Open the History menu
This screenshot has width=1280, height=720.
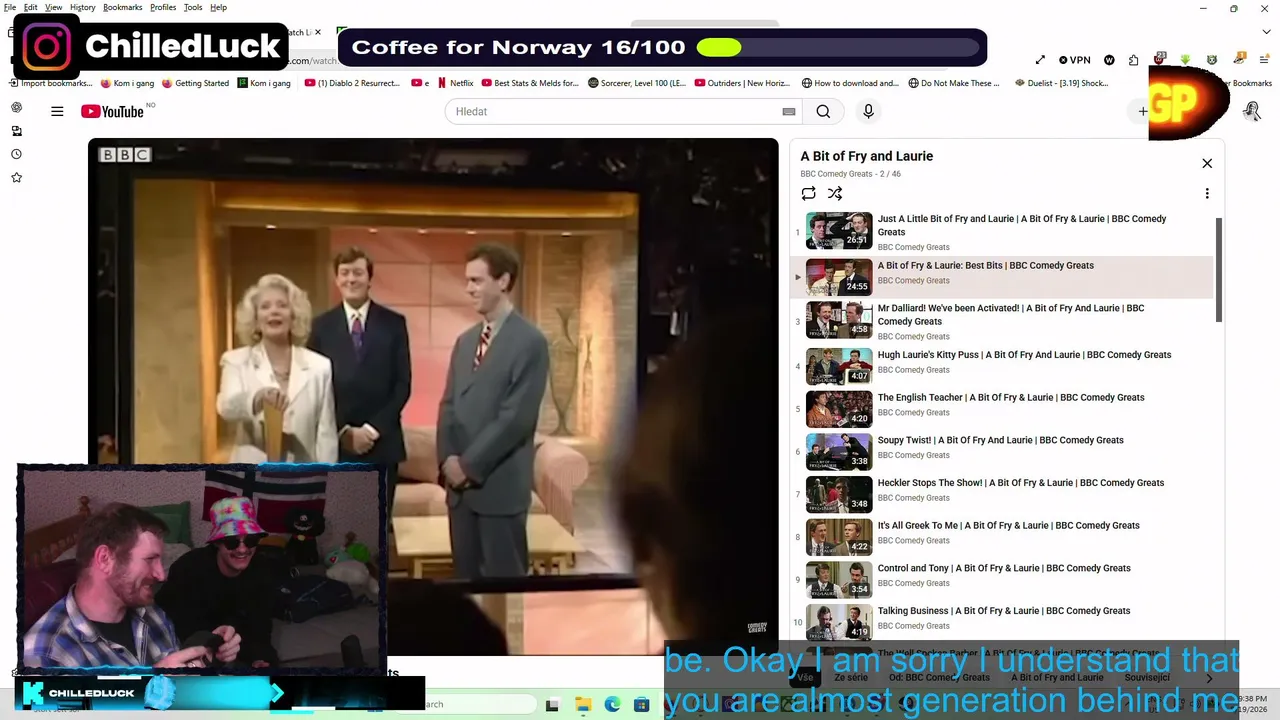(x=83, y=7)
